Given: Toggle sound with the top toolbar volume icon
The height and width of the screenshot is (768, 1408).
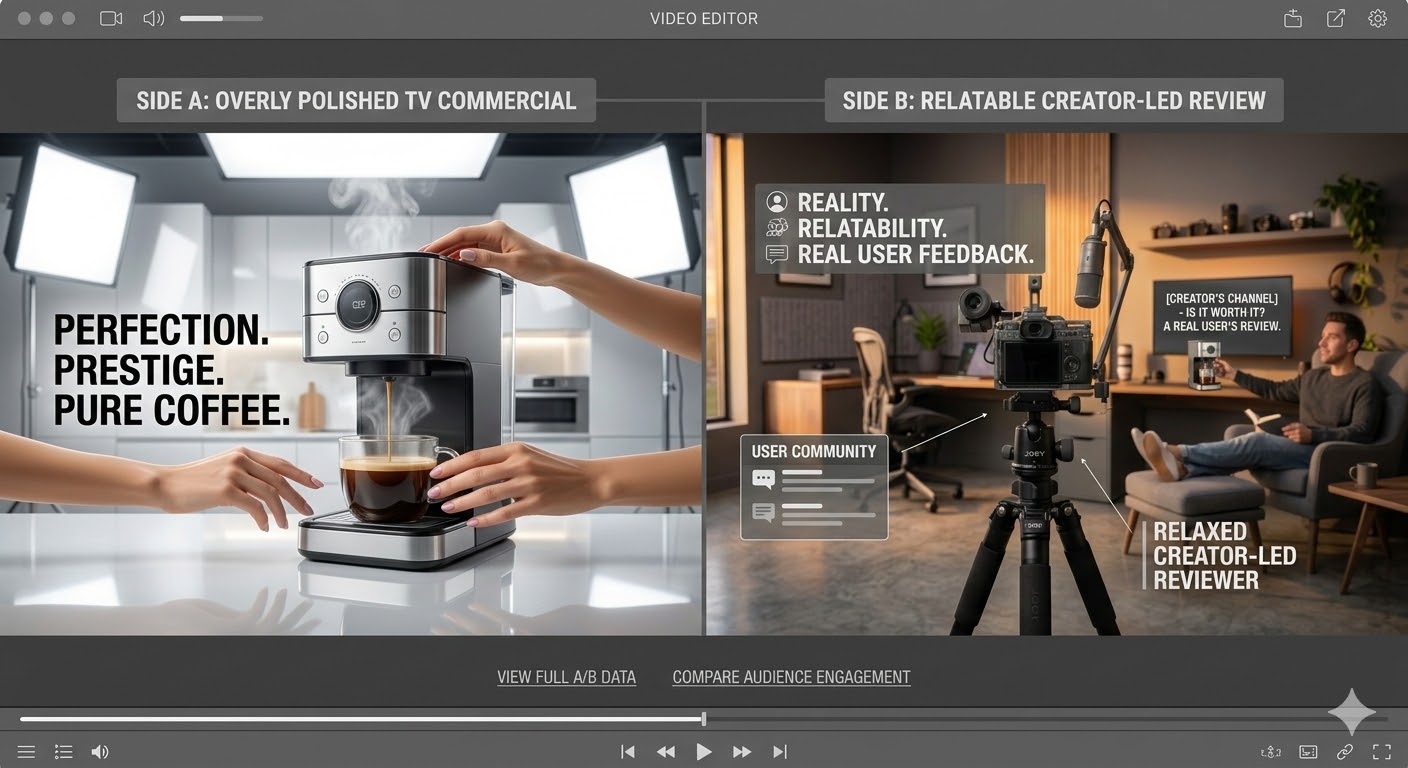Looking at the screenshot, I should (153, 18).
